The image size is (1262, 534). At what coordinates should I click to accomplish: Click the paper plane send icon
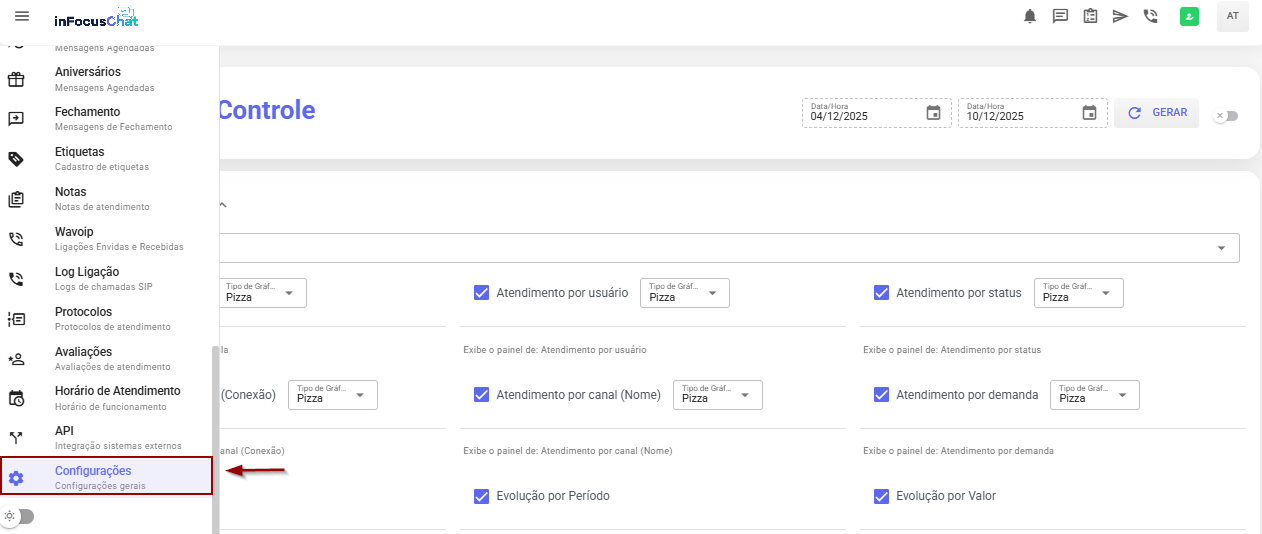click(1120, 16)
